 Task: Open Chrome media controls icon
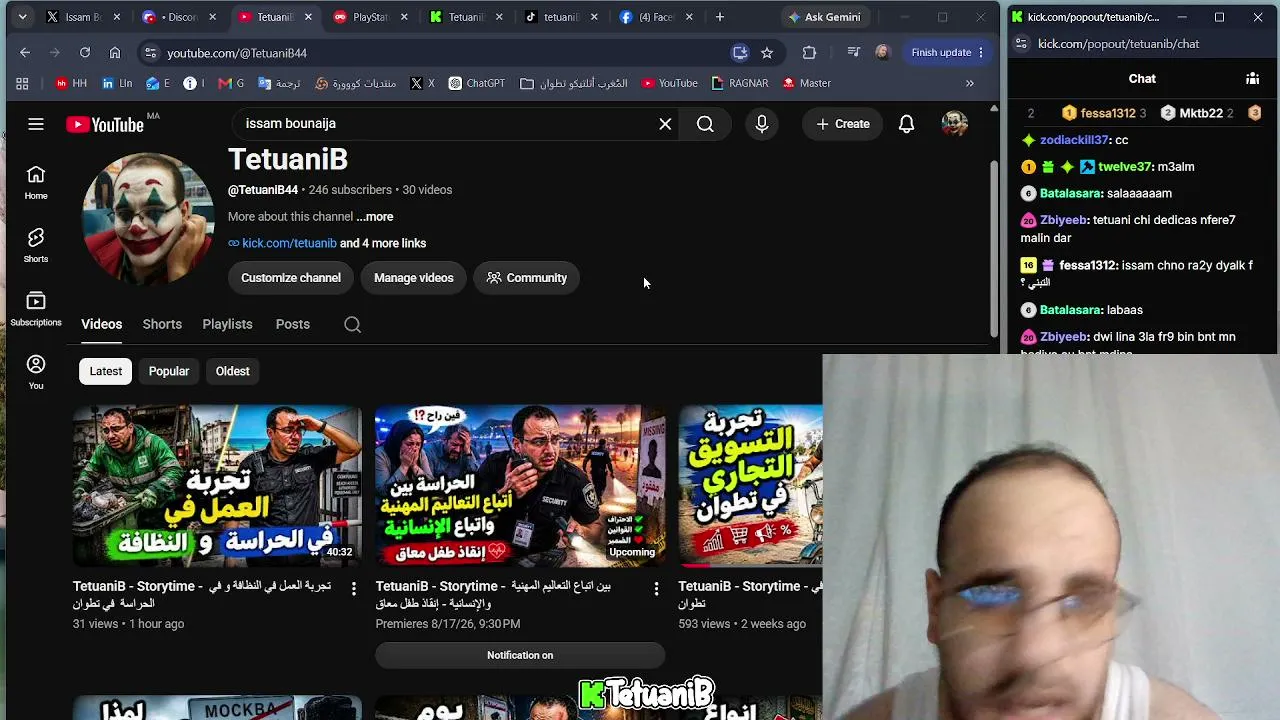(853, 53)
